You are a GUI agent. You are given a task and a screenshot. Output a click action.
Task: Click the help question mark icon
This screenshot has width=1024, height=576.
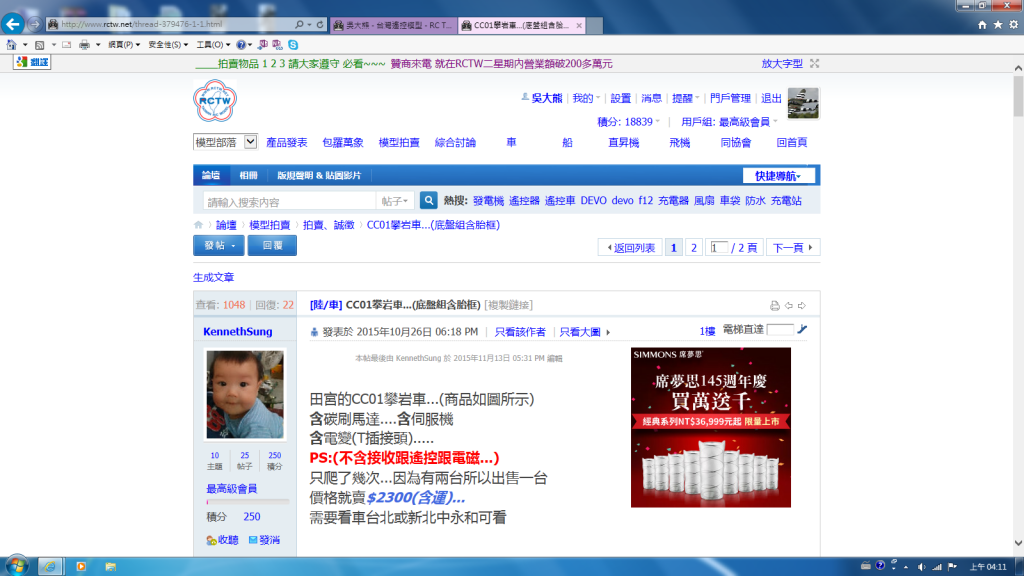[x=241, y=44]
